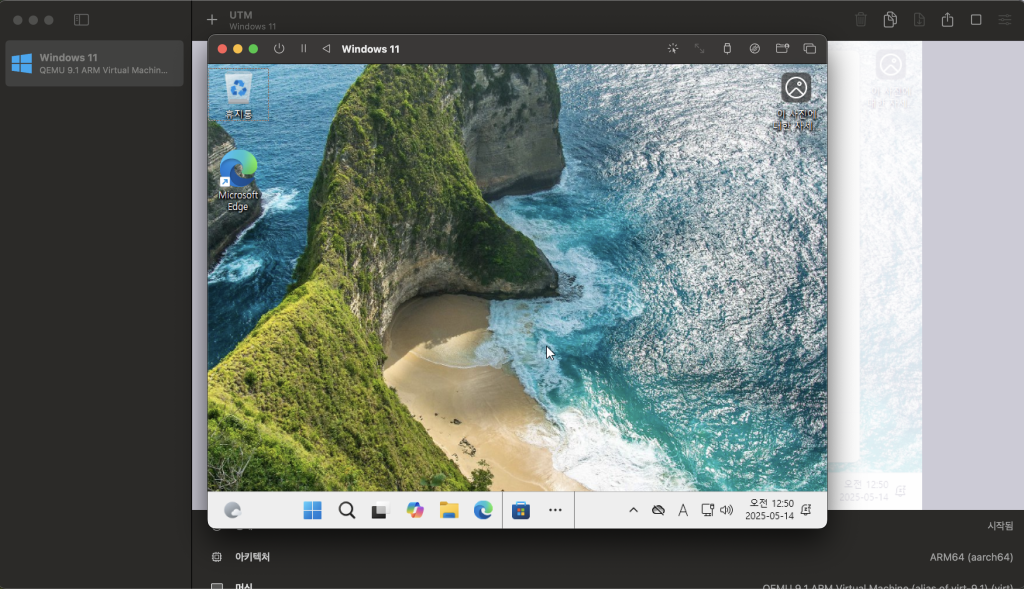The height and width of the screenshot is (589, 1024).
Task: Open Task View on the taskbar
Action: 380,510
